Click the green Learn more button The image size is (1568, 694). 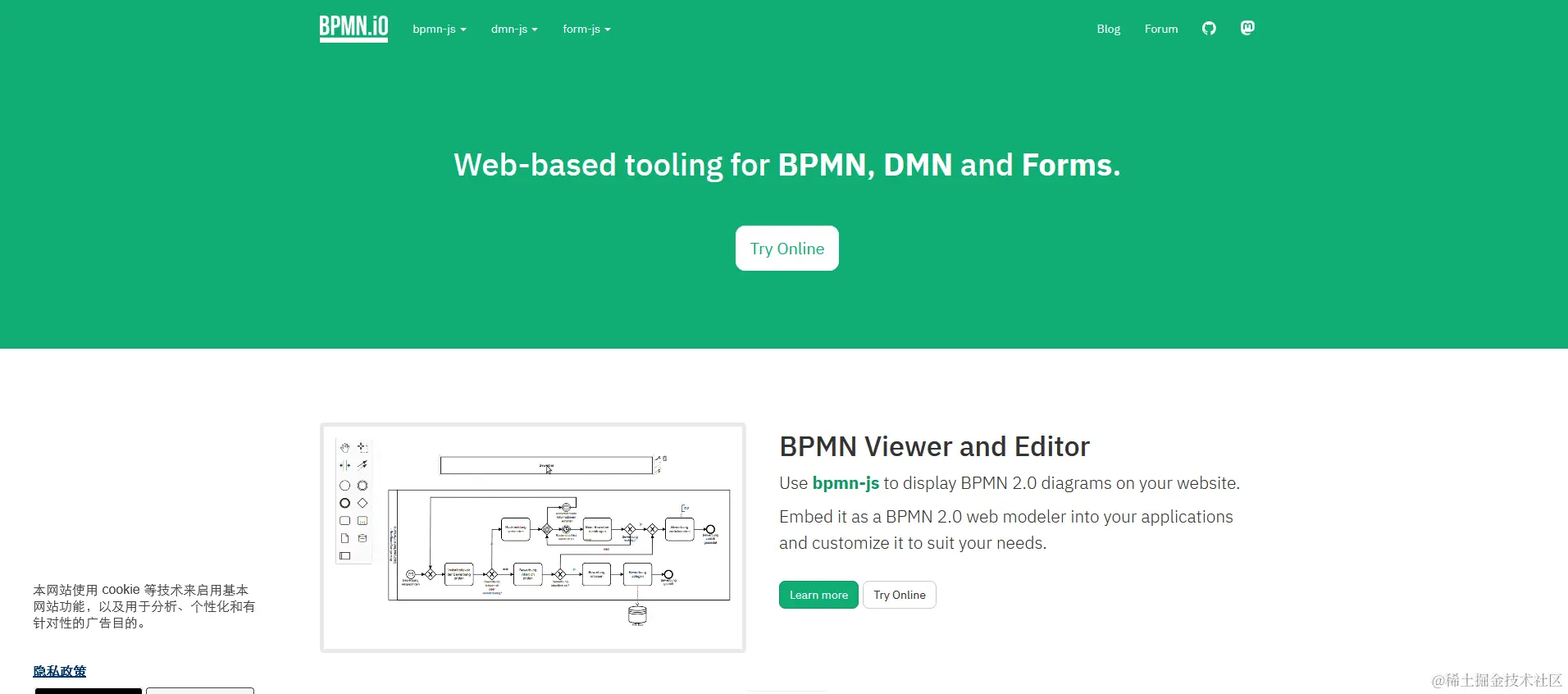pyautogui.click(x=818, y=595)
